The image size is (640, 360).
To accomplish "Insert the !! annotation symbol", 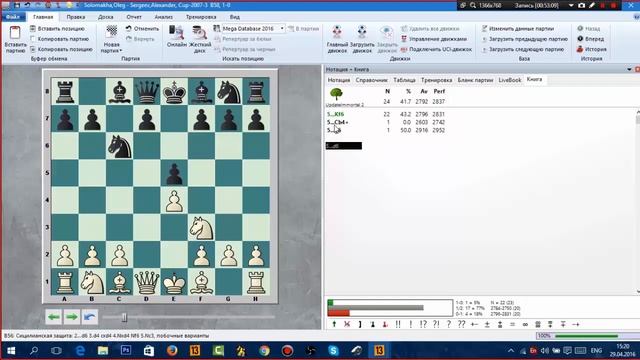I will pyautogui.click(x=398, y=324).
